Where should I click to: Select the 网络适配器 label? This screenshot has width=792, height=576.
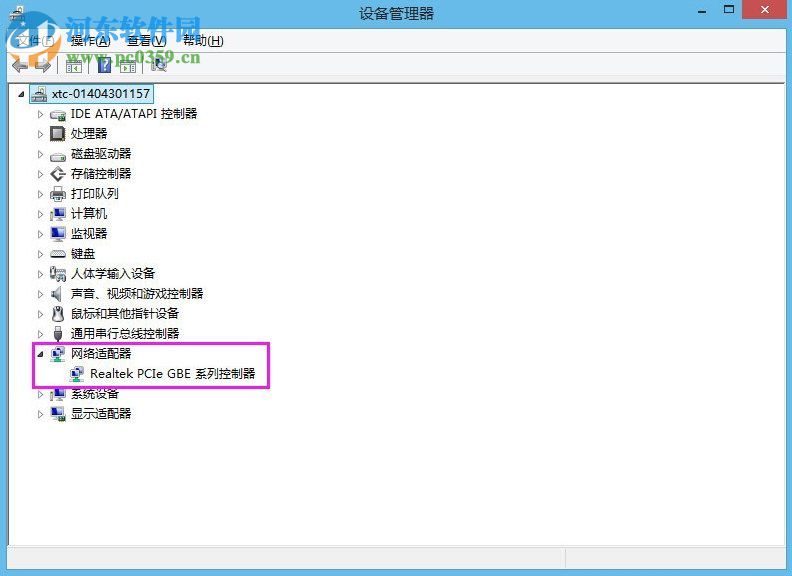tap(101, 353)
